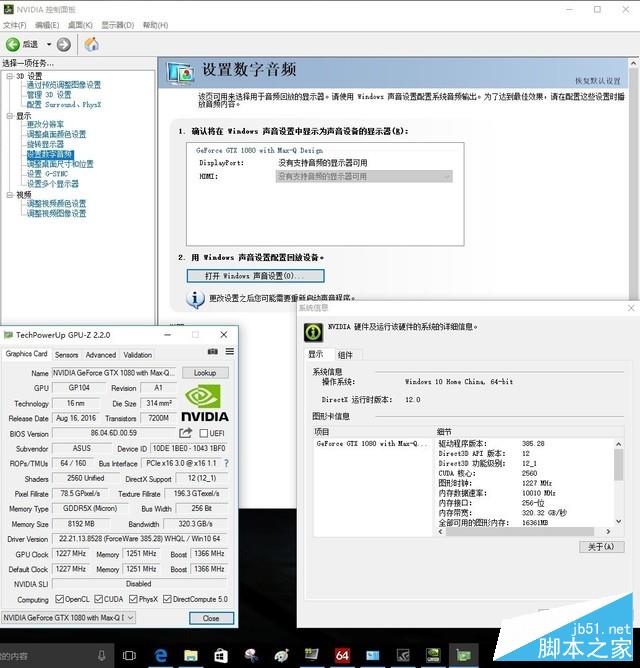
Task: Open the 帮助(H) menu
Action: tap(156, 25)
